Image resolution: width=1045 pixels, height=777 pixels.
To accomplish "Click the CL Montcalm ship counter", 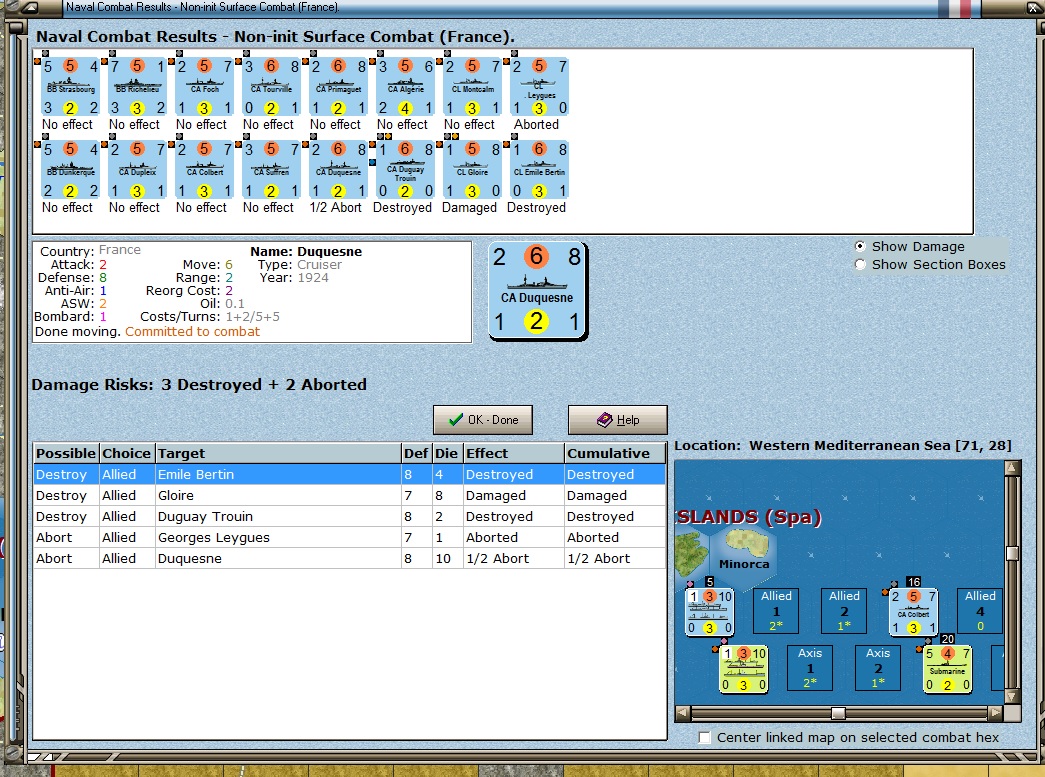I will 472,87.
